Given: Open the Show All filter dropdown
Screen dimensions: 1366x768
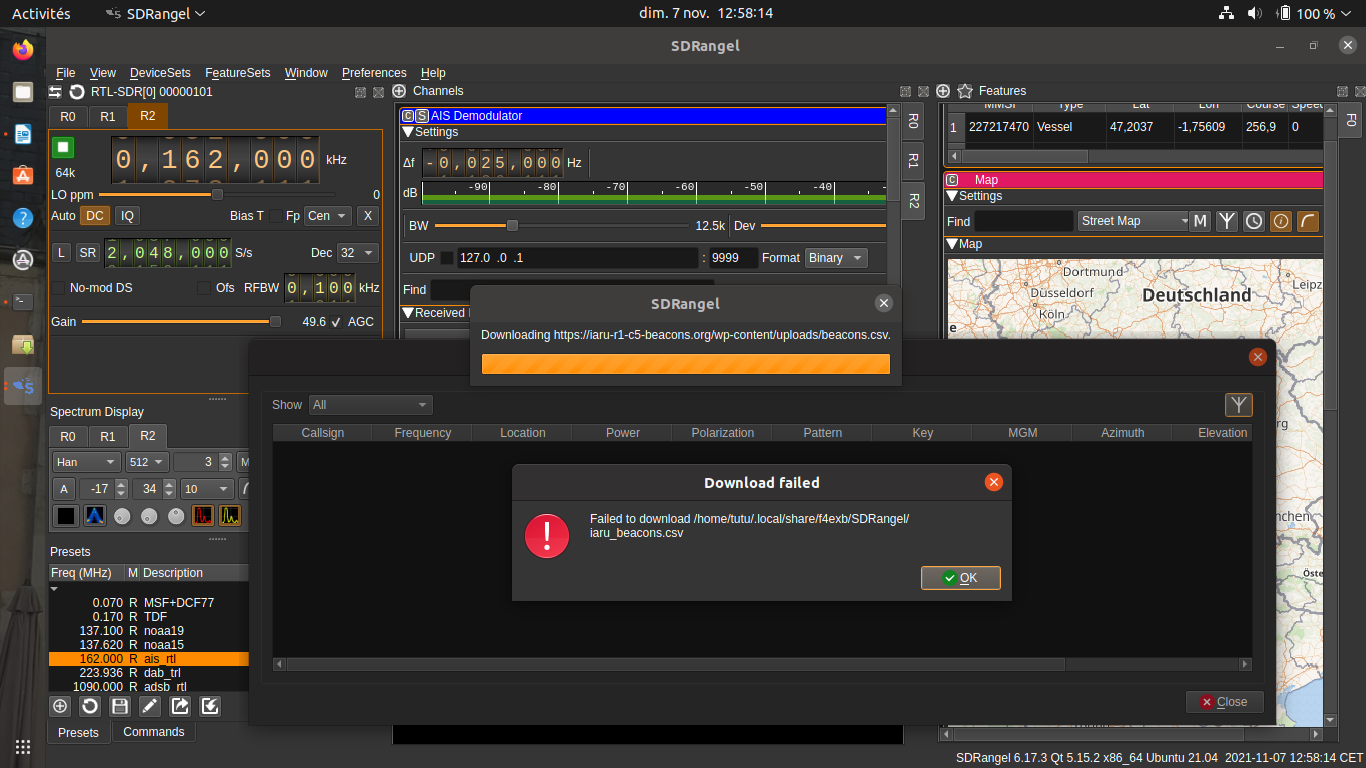Looking at the screenshot, I should coord(370,405).
